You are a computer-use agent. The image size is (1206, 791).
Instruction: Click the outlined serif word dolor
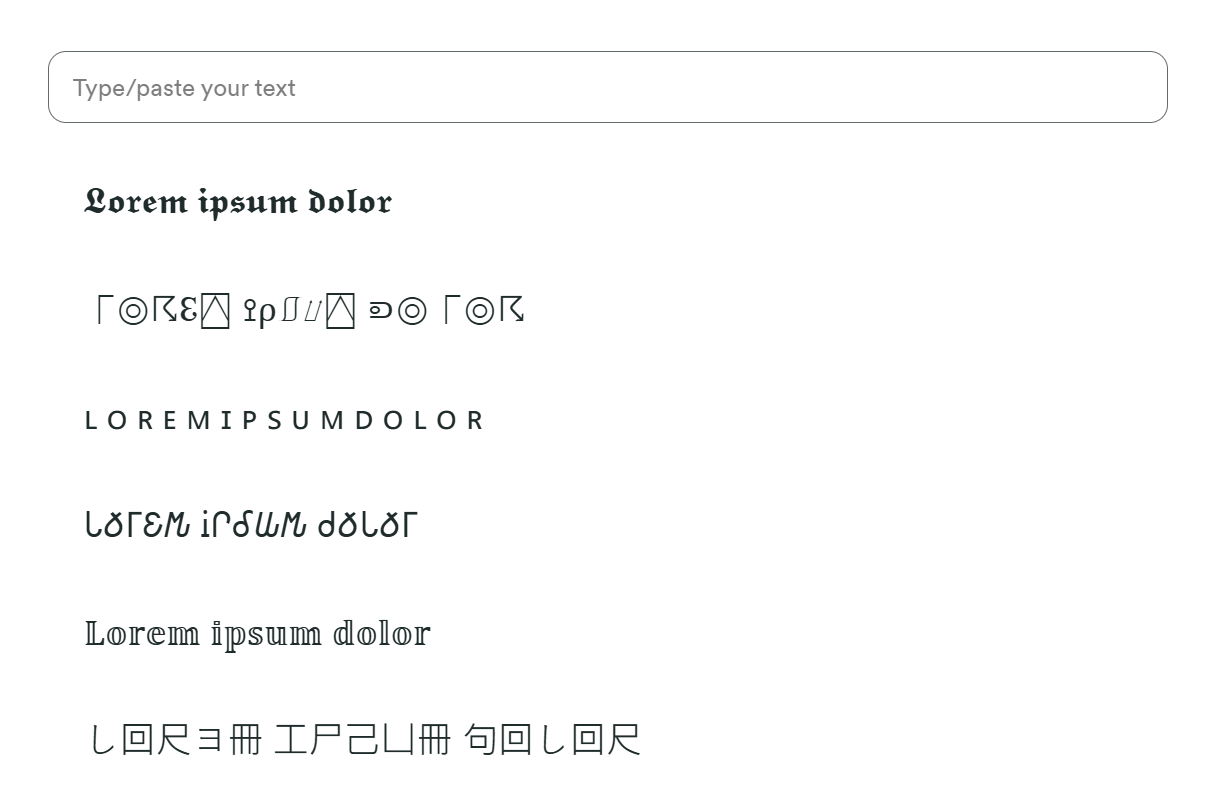tap(381, 634)
